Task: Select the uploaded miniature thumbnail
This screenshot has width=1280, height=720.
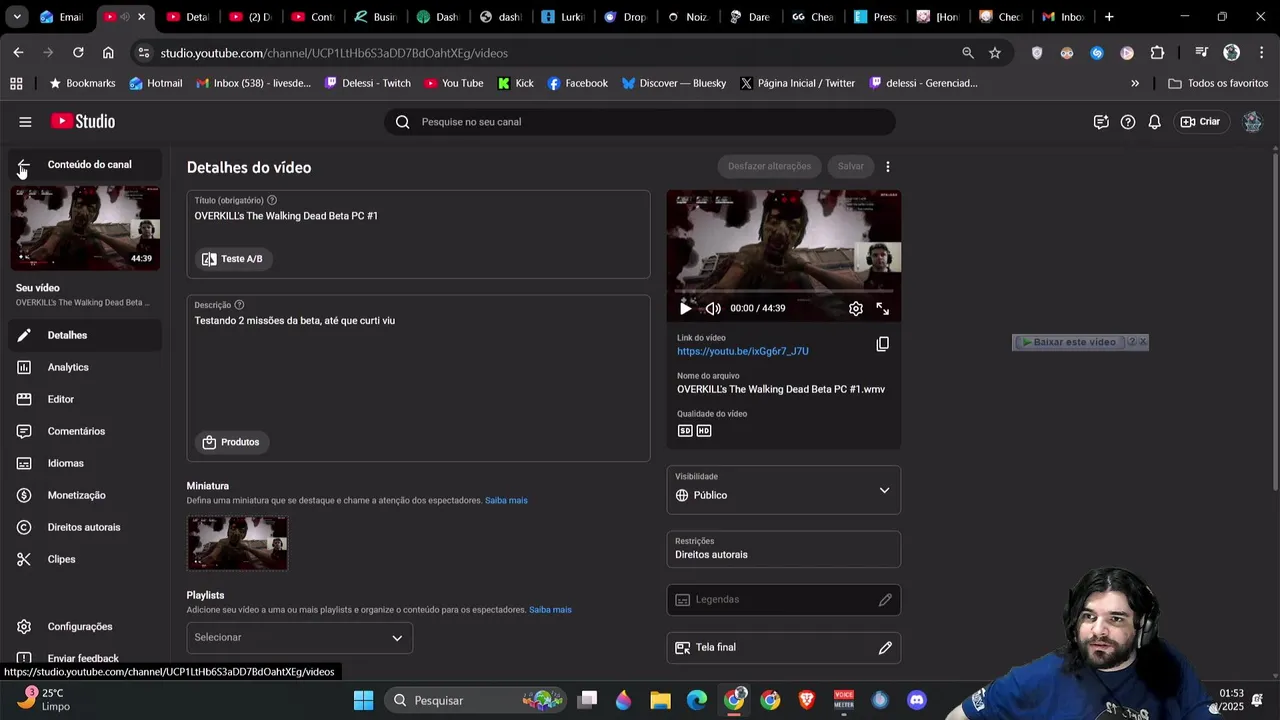Action: pyautogui.click(x=237, y=543)
